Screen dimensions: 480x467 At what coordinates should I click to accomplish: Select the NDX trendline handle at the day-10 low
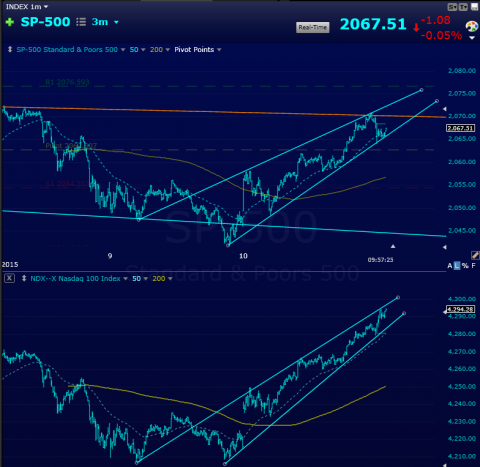225,464
